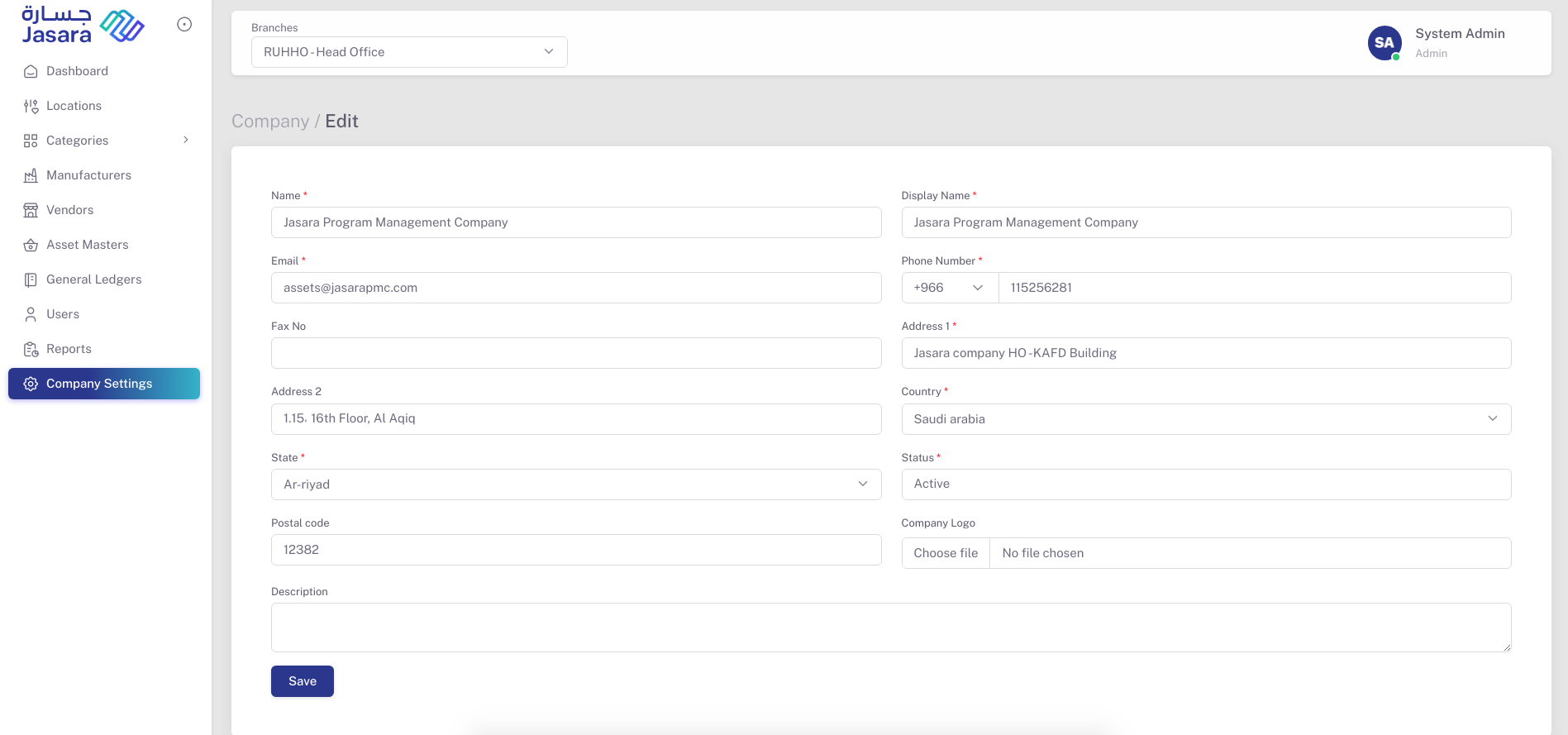
Task: Click the General Ledgers book icon
Action: (31, 279)
